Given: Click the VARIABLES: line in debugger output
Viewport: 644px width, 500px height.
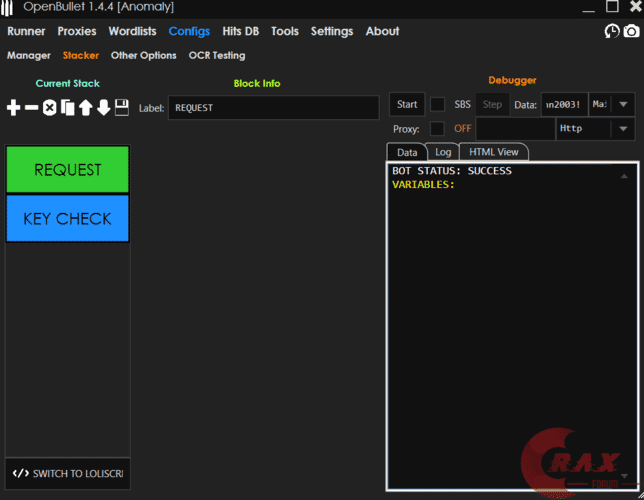Looking at the screenshot, I should [x=423, y=184].
